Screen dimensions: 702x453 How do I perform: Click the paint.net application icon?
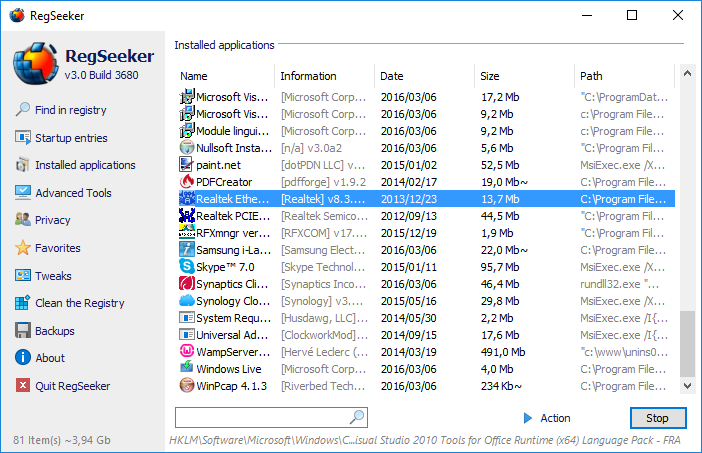(186, 165)
